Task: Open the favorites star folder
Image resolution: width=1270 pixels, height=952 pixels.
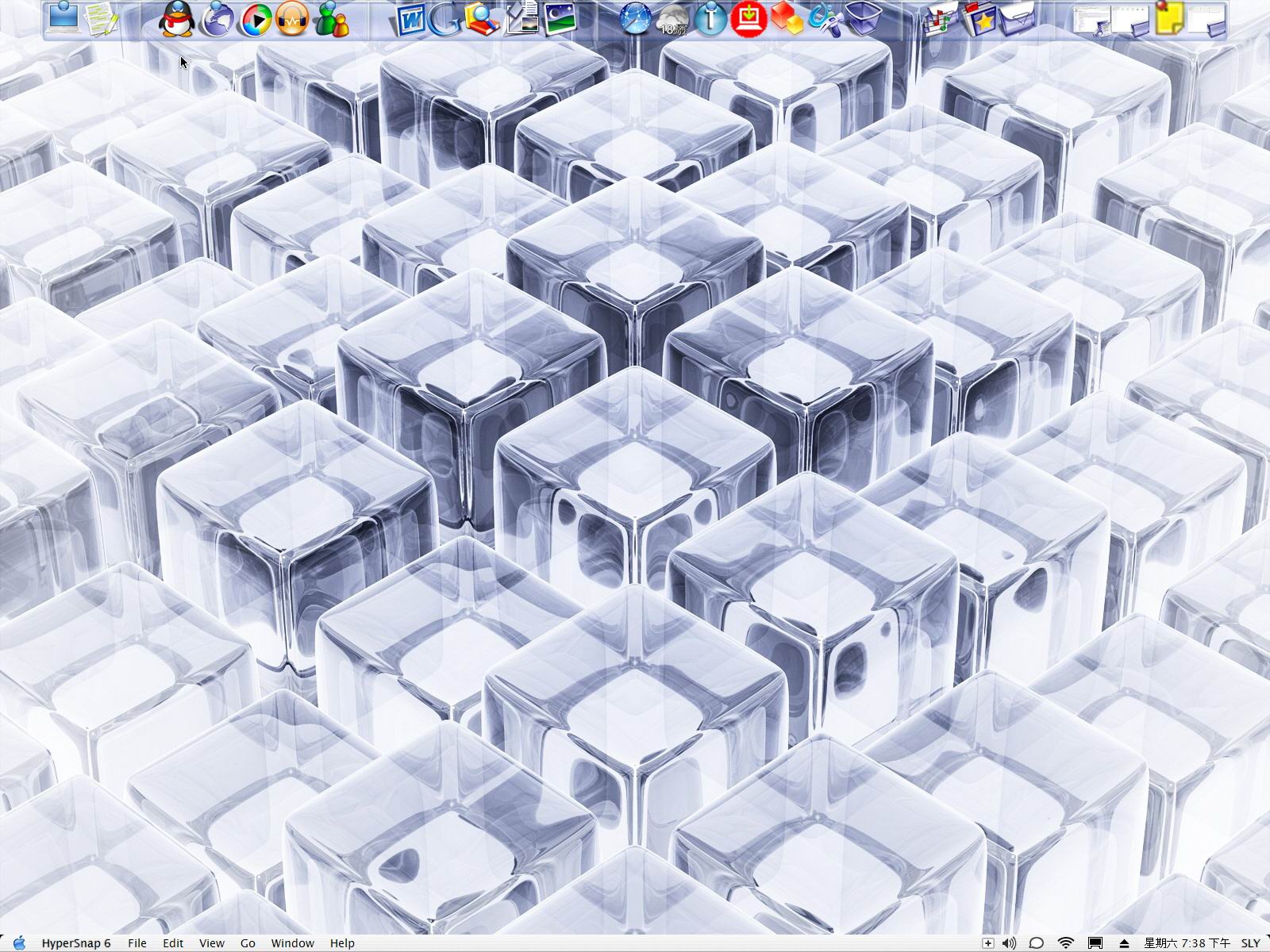Action: (980, 19)
